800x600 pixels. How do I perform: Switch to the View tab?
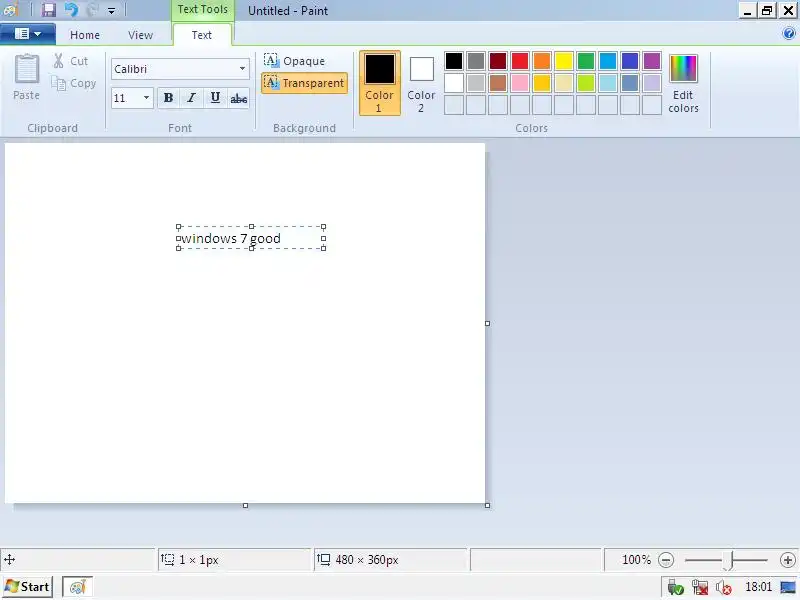click(x=140, y=35)
